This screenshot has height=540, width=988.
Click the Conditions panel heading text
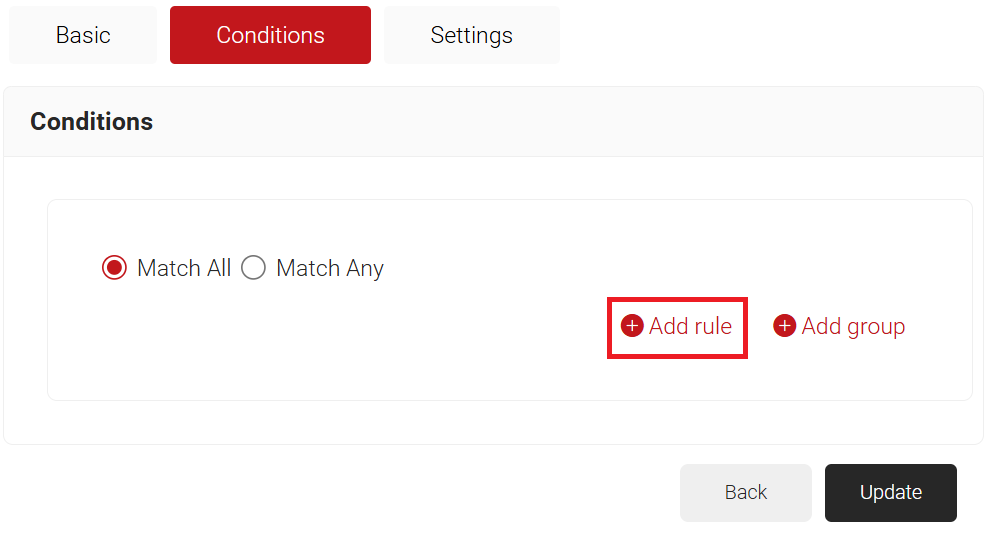point(92,122)
